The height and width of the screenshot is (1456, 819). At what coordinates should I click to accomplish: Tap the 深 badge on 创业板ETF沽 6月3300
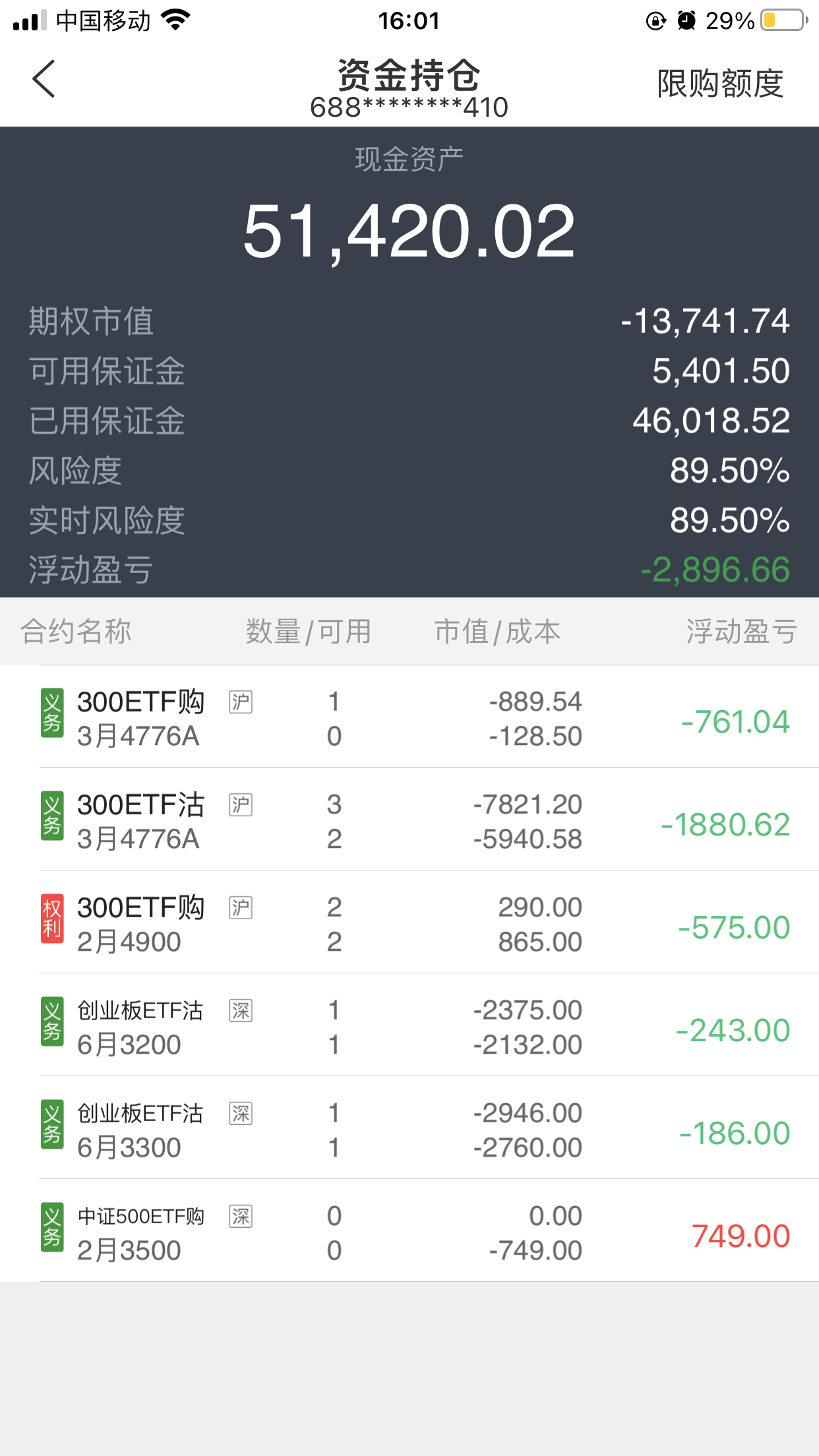(x=241, y=1113)
